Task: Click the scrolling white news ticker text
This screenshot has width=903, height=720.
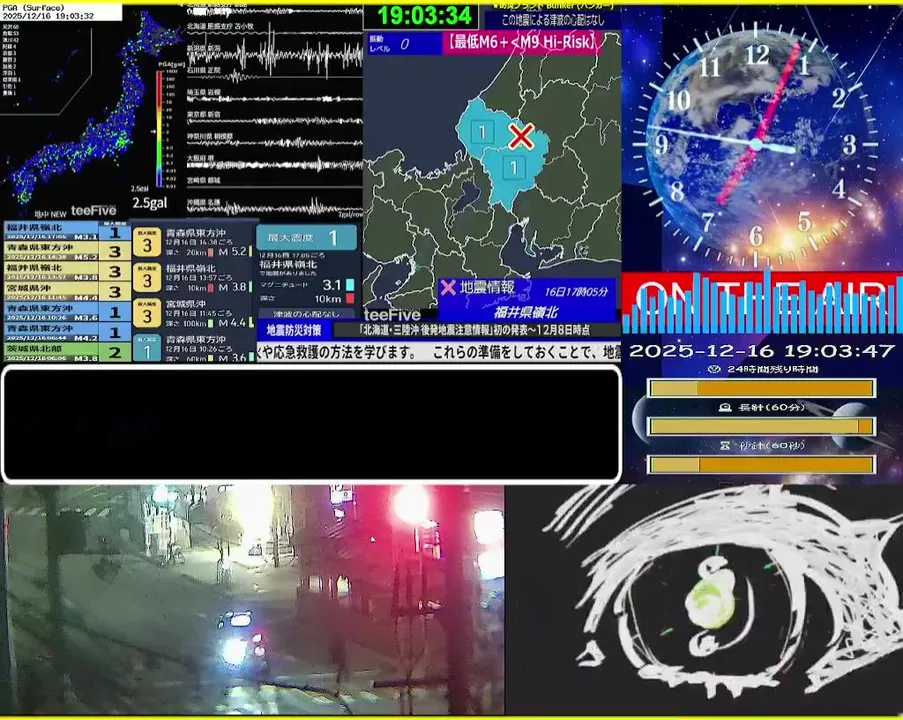Action: tap(439, 353)
